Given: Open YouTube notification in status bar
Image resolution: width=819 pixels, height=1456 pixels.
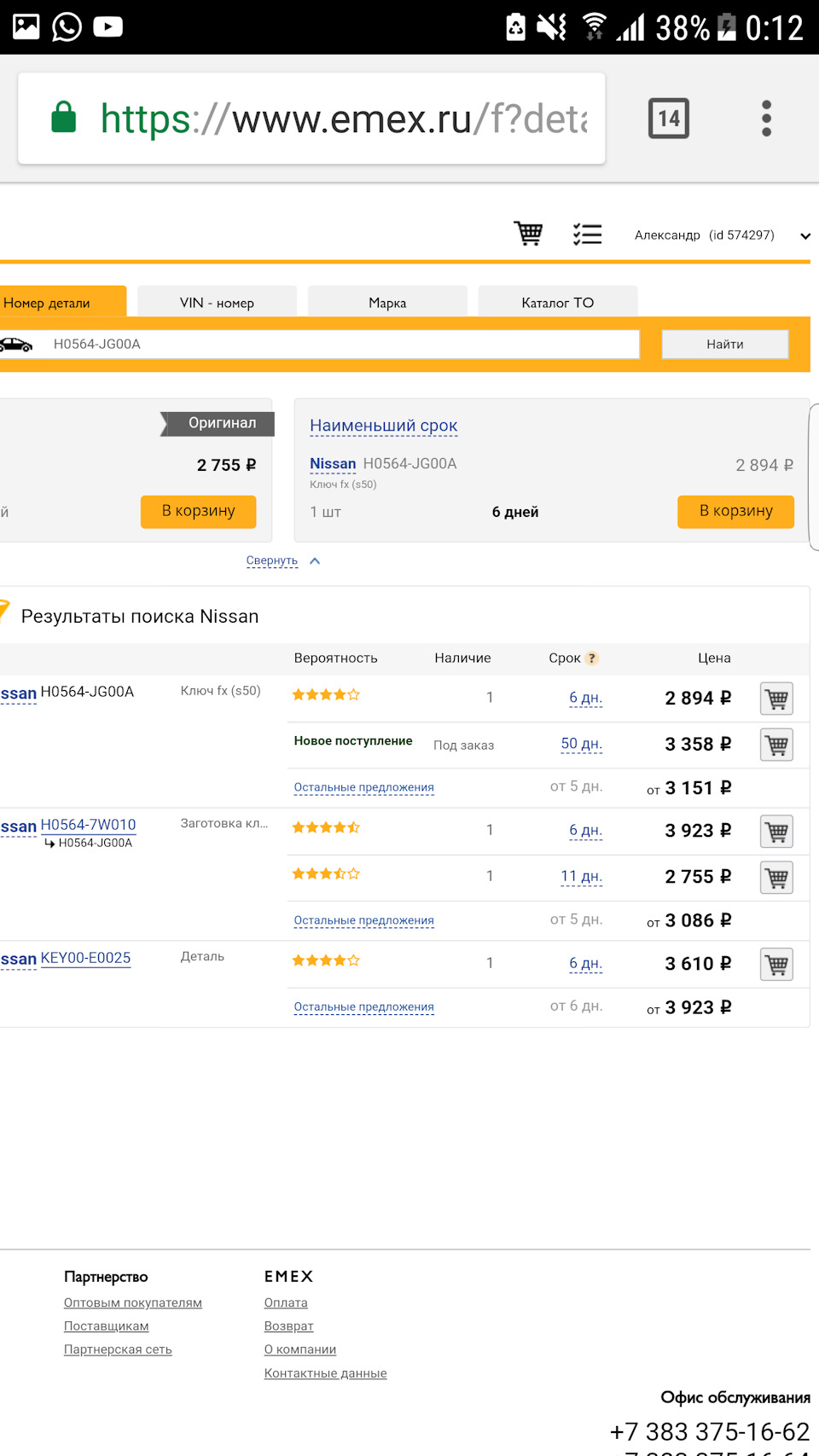Looking at the screenshot, I should (x=107, y=26).
